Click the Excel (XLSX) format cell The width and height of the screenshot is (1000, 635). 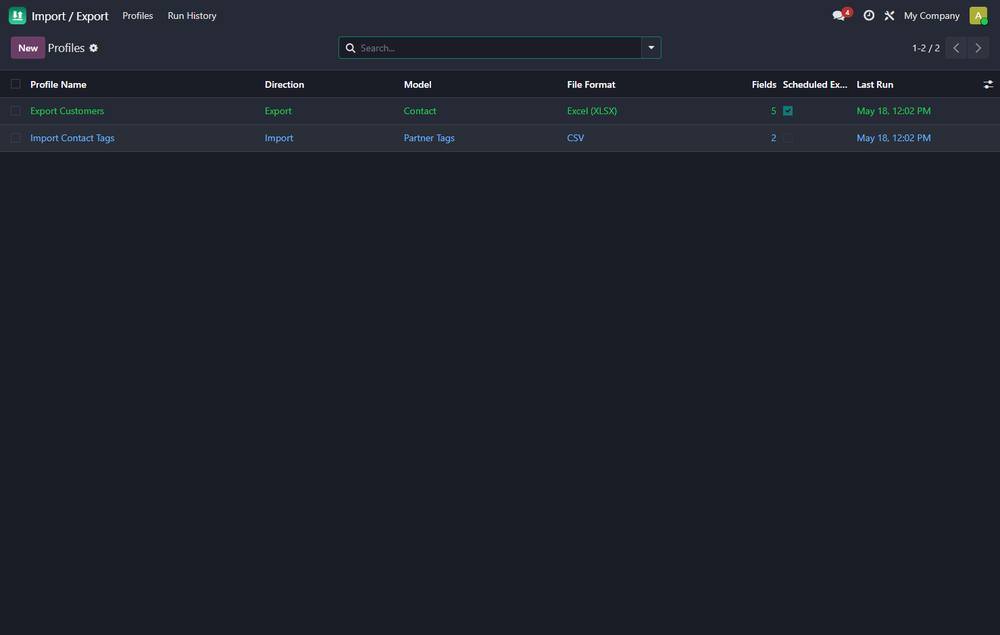click(x=592, y=111)
